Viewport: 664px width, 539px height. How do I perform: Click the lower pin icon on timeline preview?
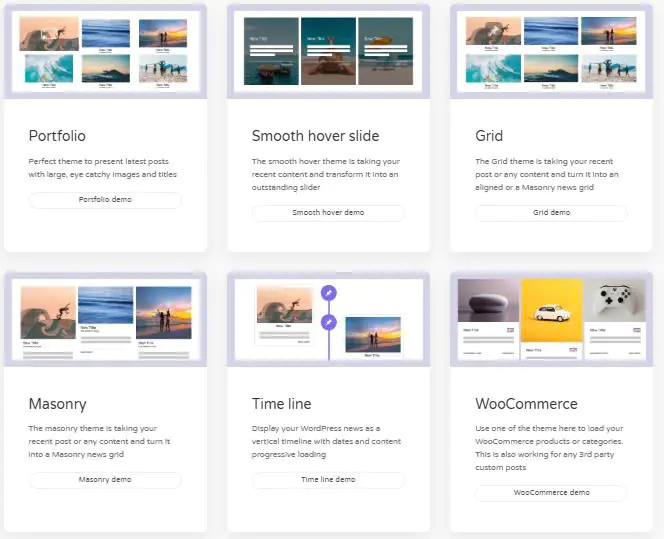click(329, 322)
